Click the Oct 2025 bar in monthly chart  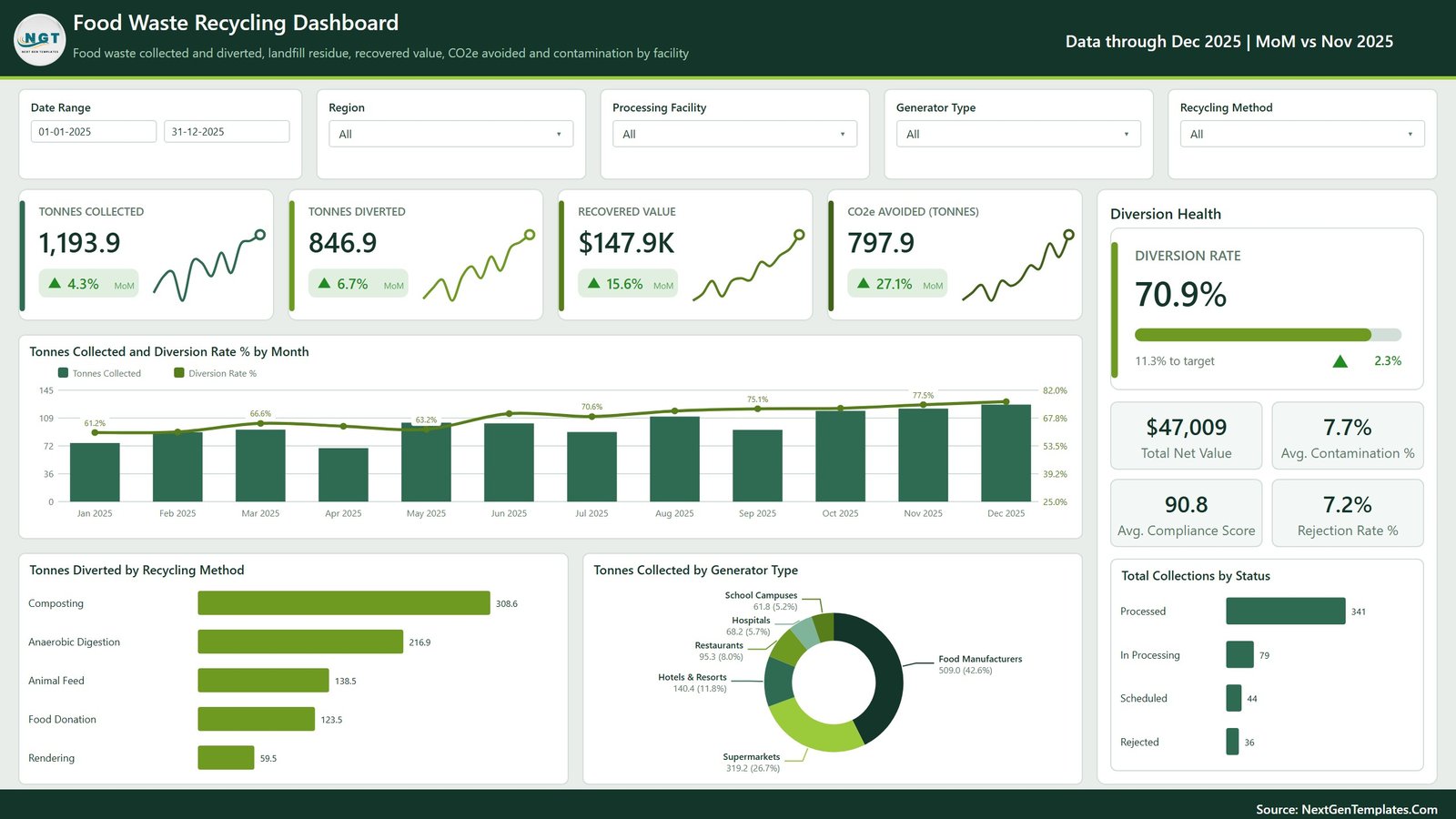point(840,456)
